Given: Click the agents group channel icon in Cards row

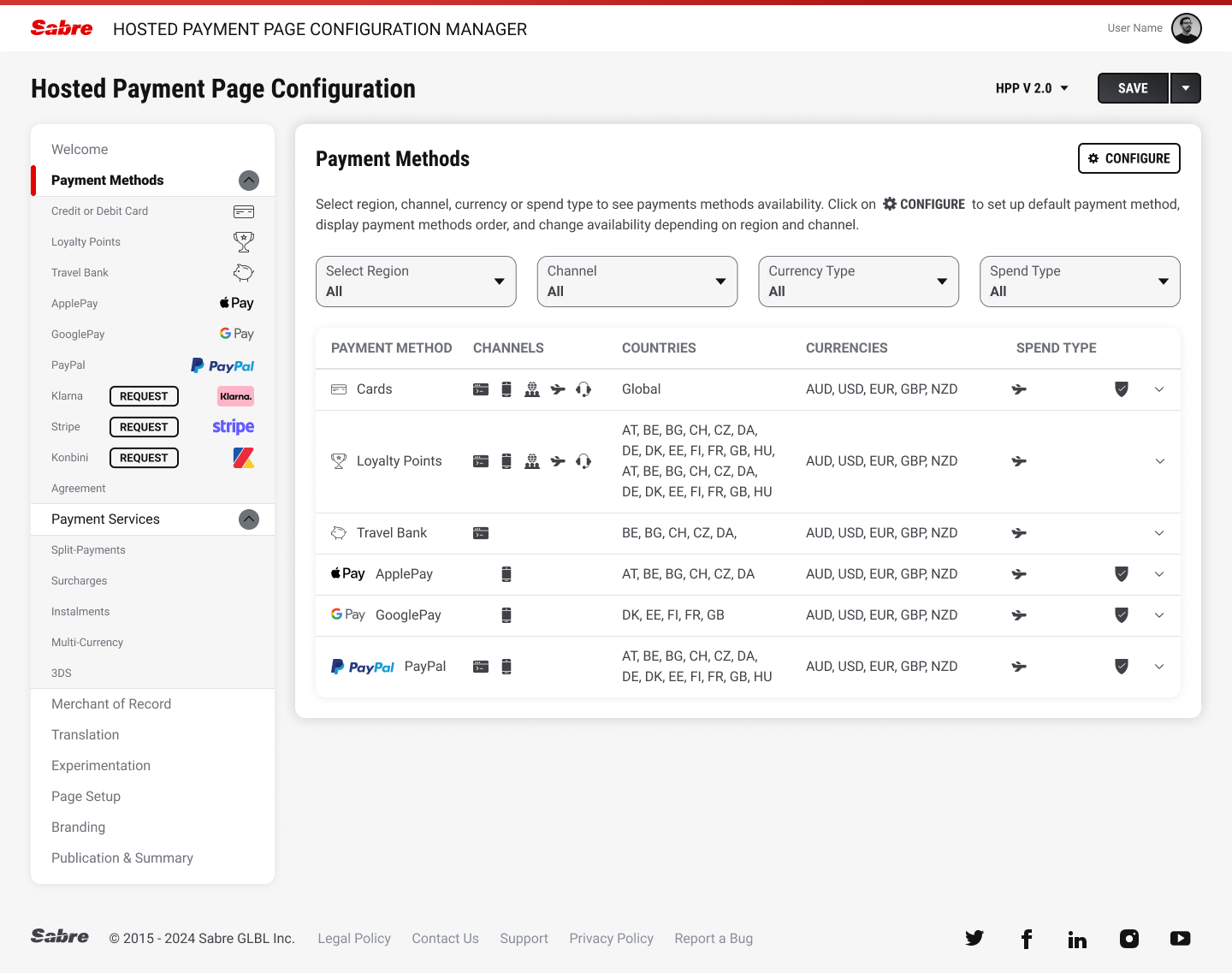Looking at the screenshot, I should 532,389.
